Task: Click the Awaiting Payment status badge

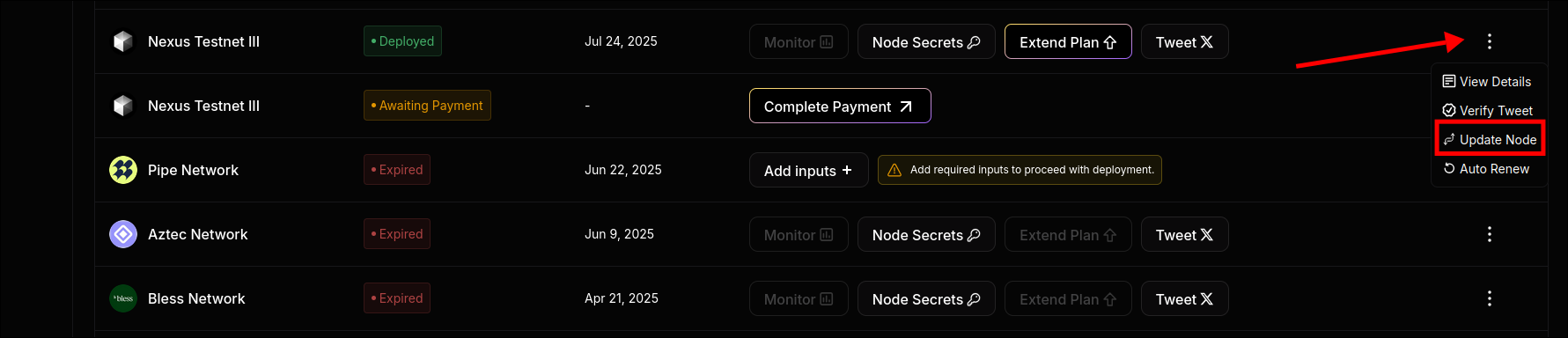Action: tap(427, 106)
